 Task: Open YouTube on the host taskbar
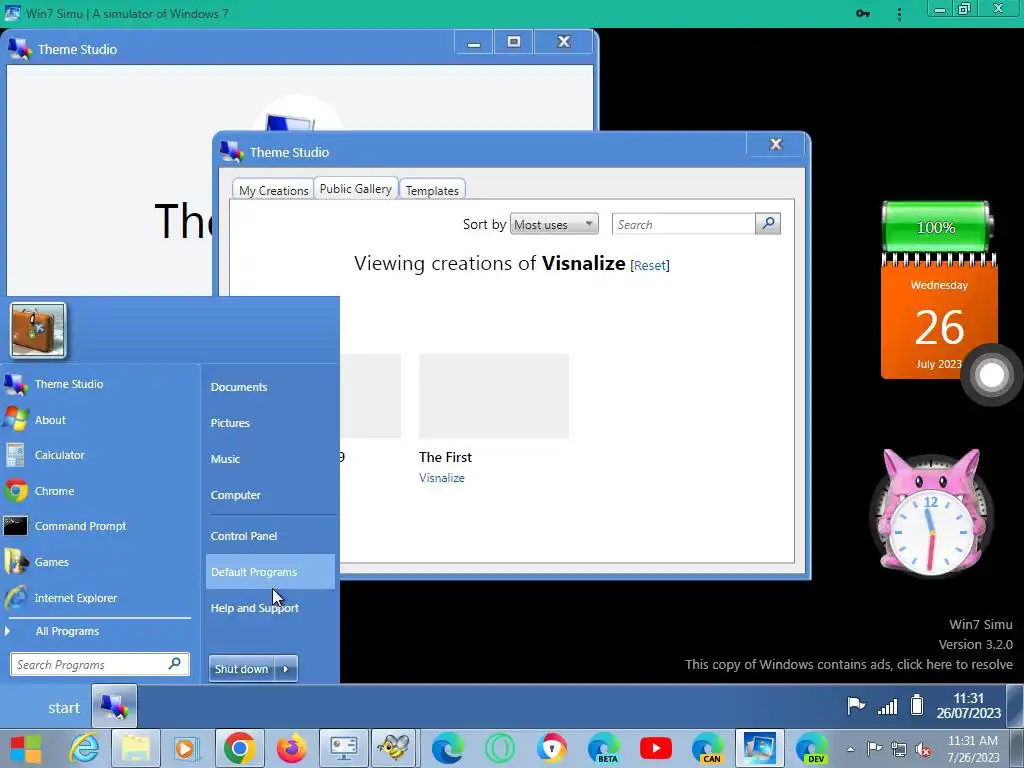(x=656, y=748)
